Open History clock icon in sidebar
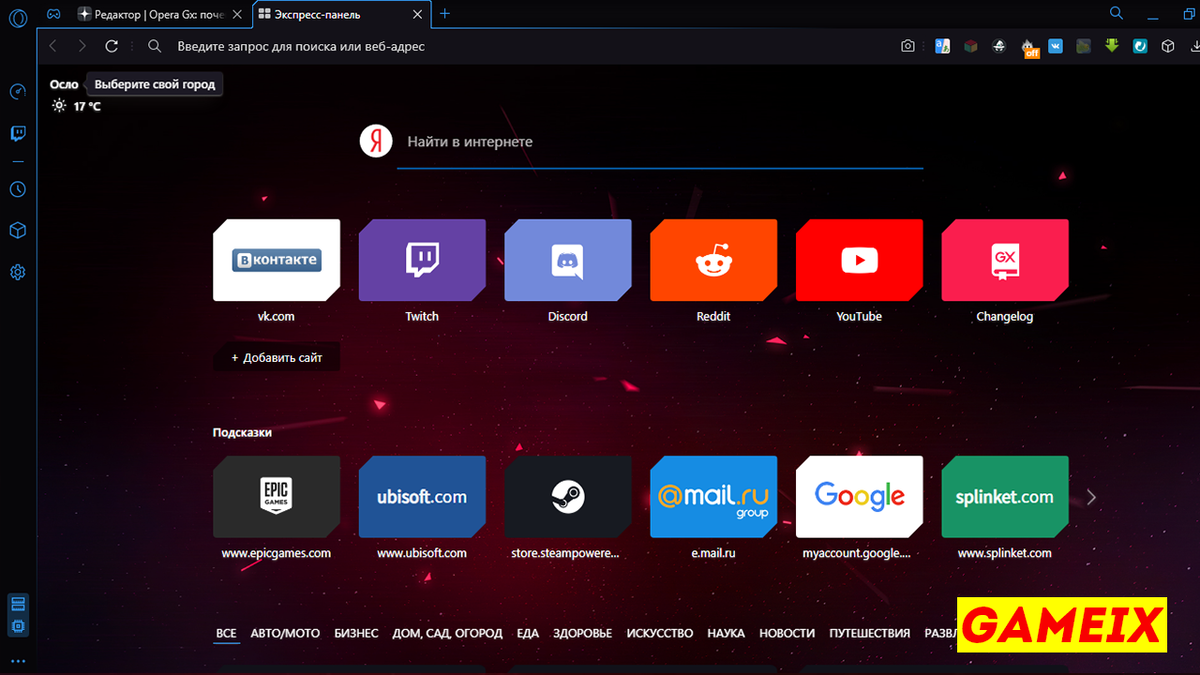Screen dimensions: 1200x675 tap(17, 189)
